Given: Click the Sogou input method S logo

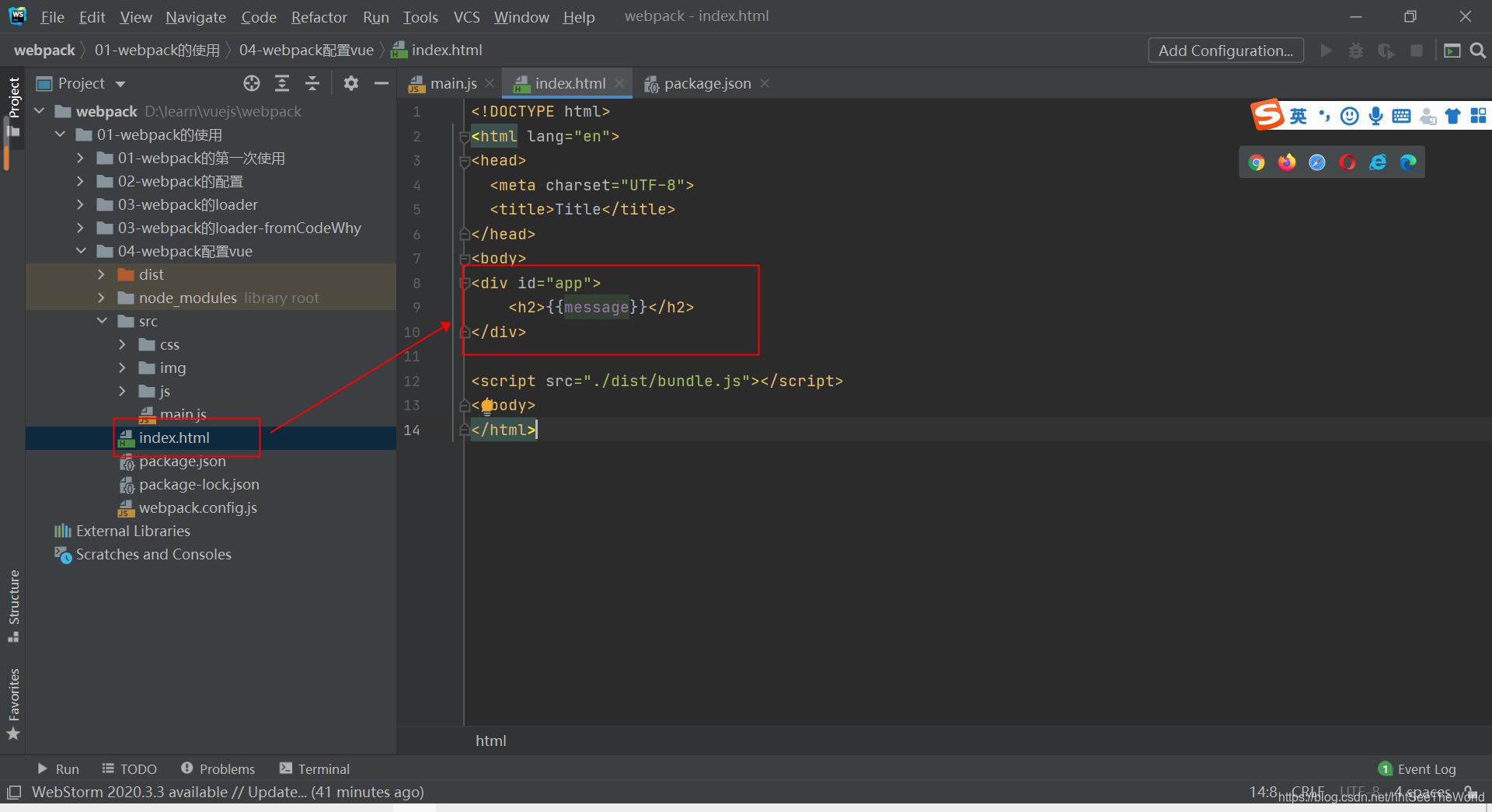Looking at the screenshot, I should (1267, 115).
